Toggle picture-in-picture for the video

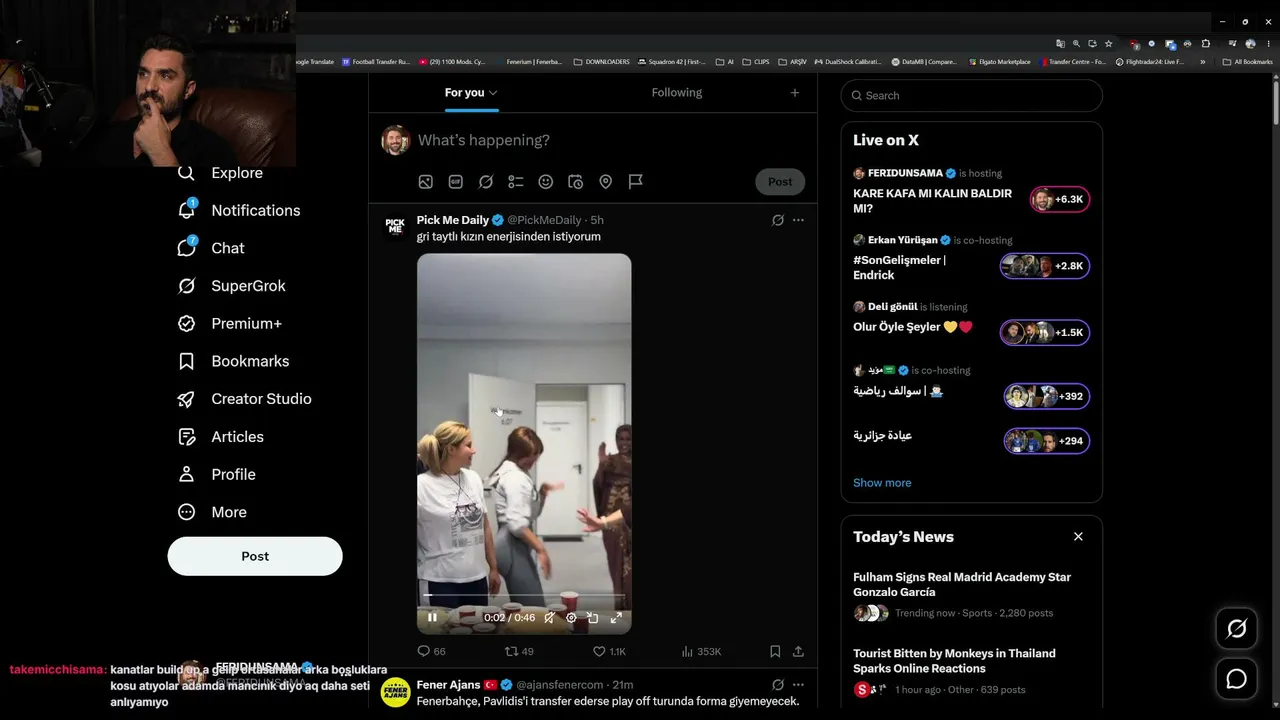coord(593,618)
